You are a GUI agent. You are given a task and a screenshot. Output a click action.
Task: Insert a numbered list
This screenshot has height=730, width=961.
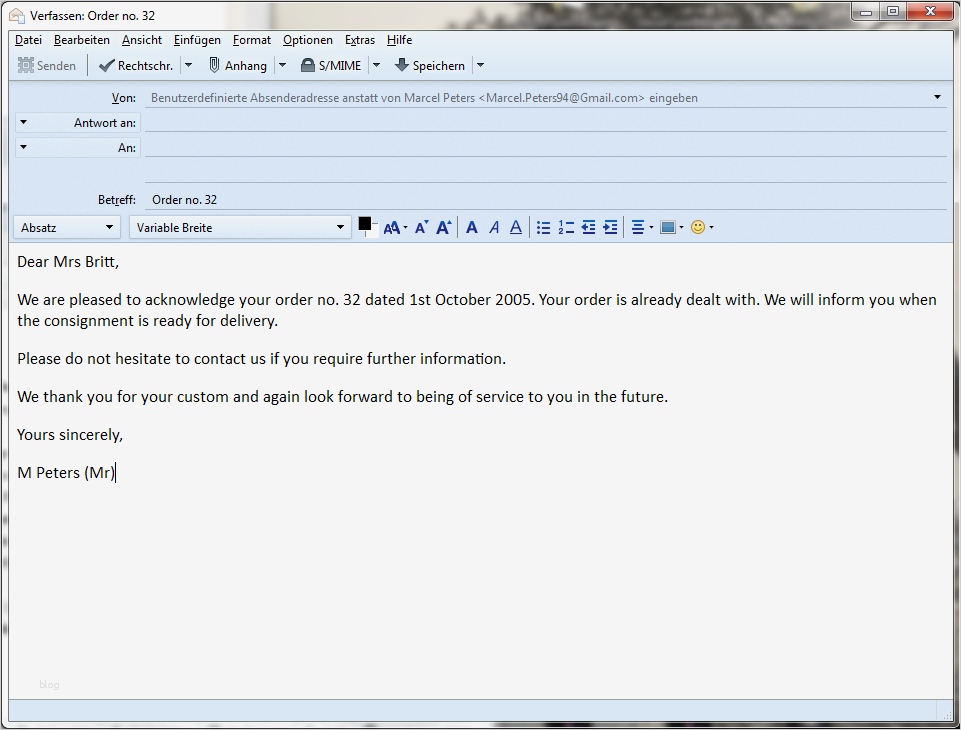(x=566, y=227)
